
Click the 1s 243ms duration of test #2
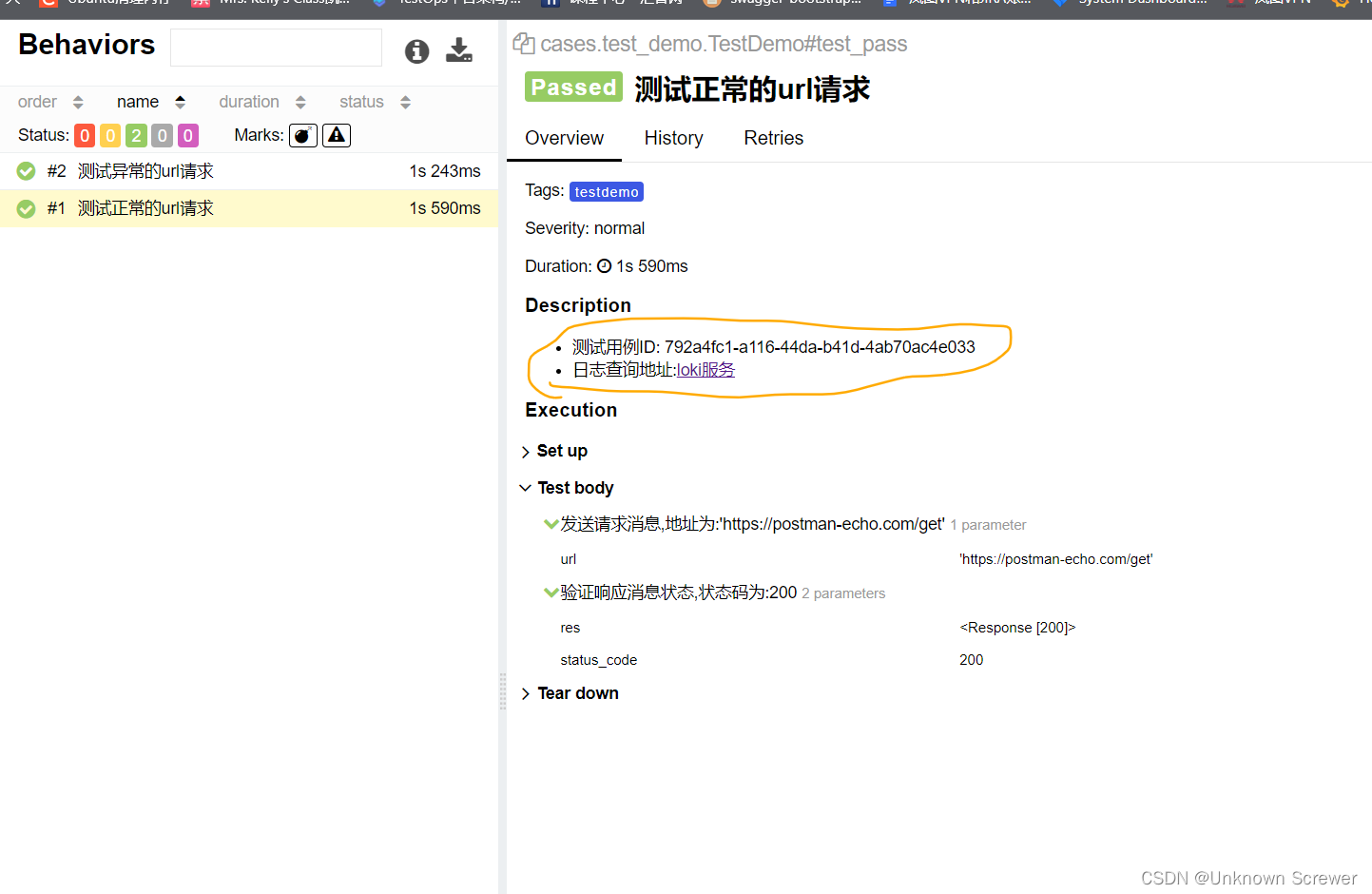445,171
